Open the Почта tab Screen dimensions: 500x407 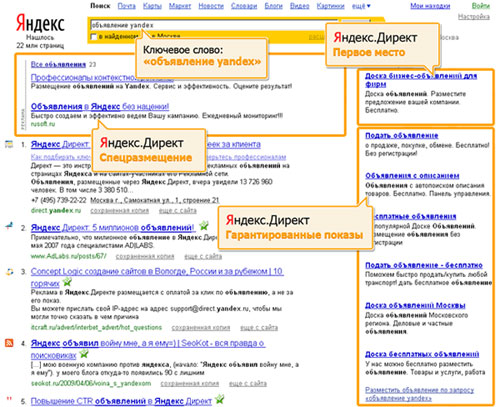click(126, 6)
